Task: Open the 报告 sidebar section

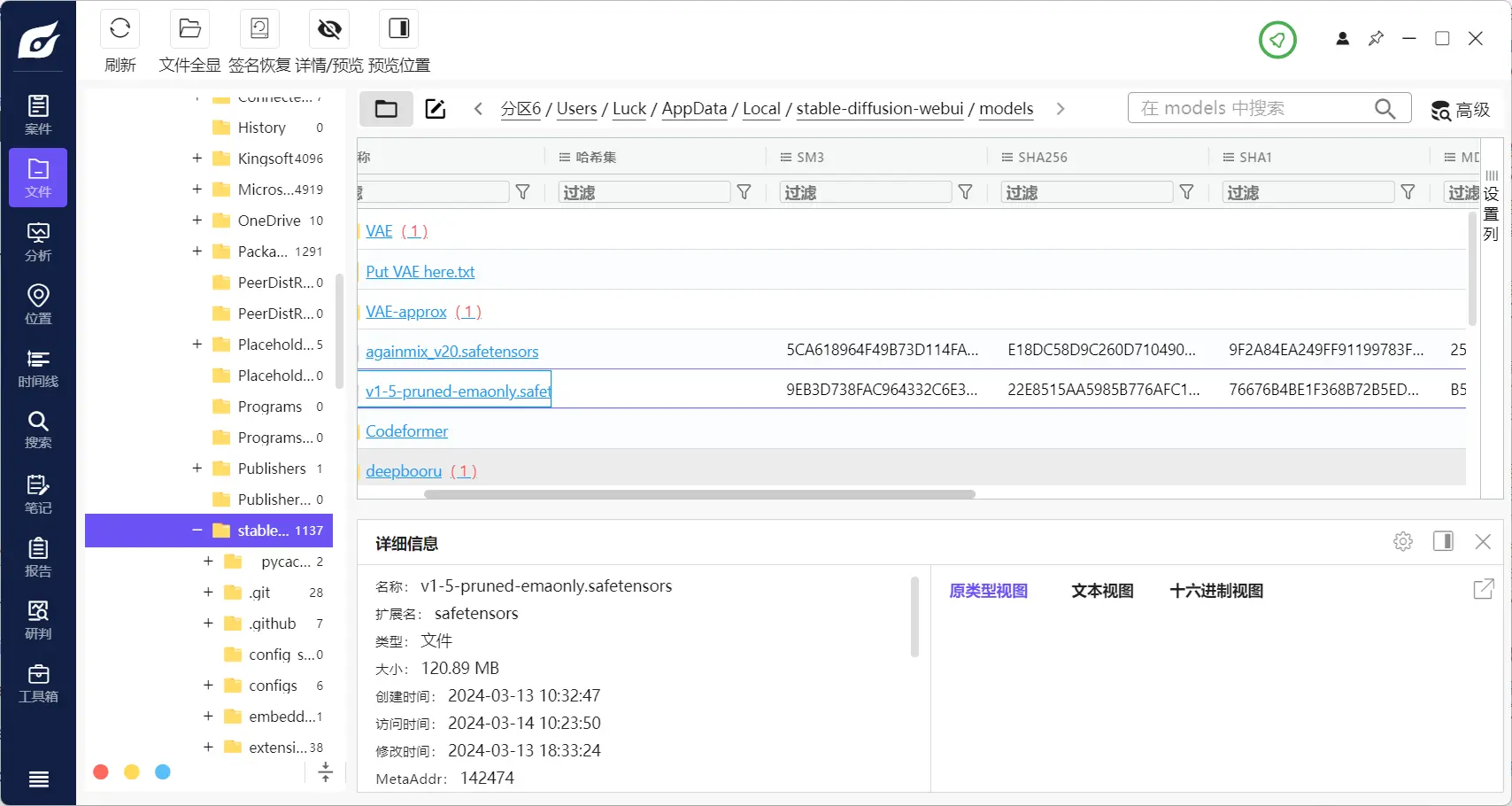Action: click(x=38, y=557)
